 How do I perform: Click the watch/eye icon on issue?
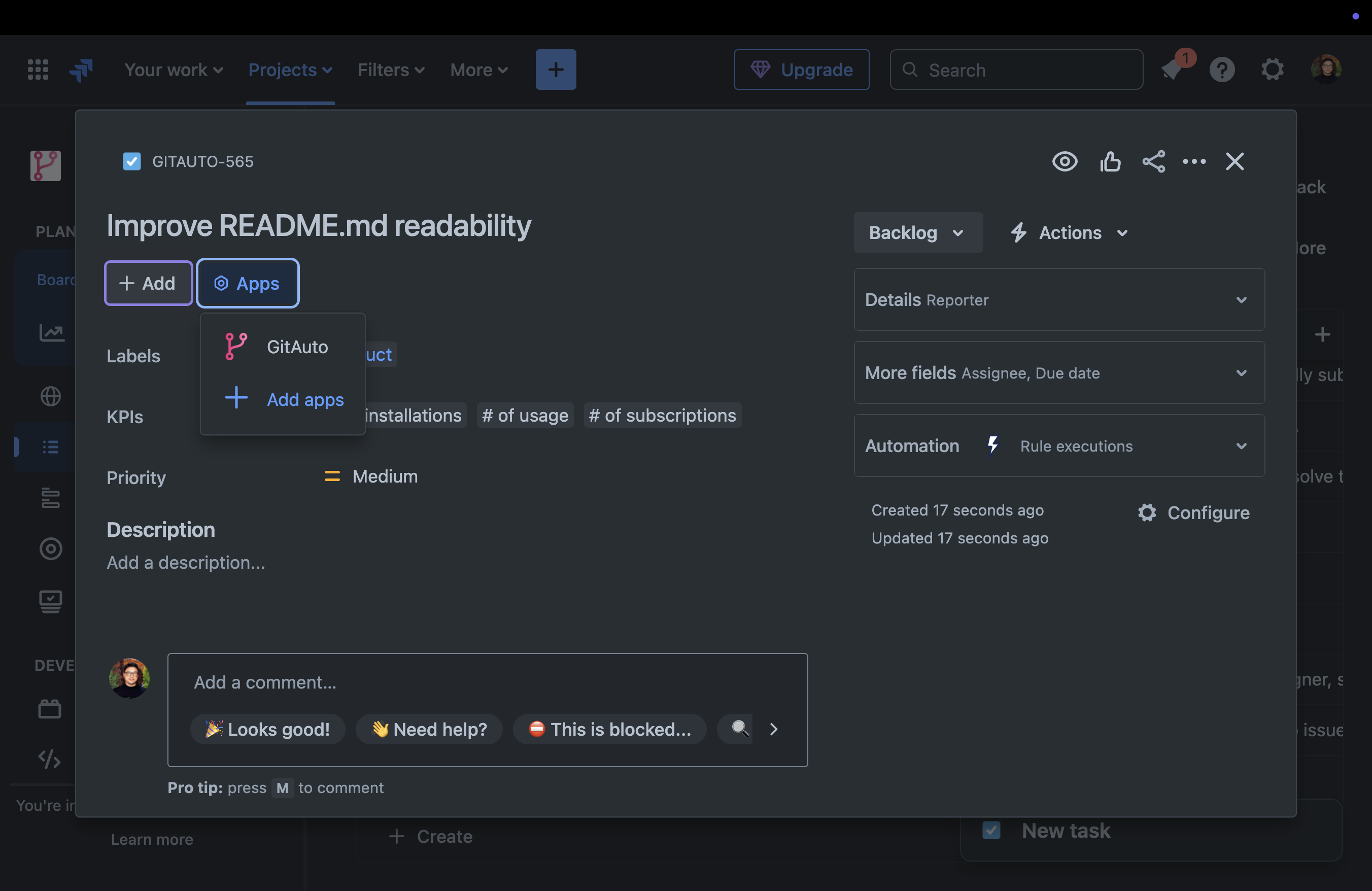1065,161
